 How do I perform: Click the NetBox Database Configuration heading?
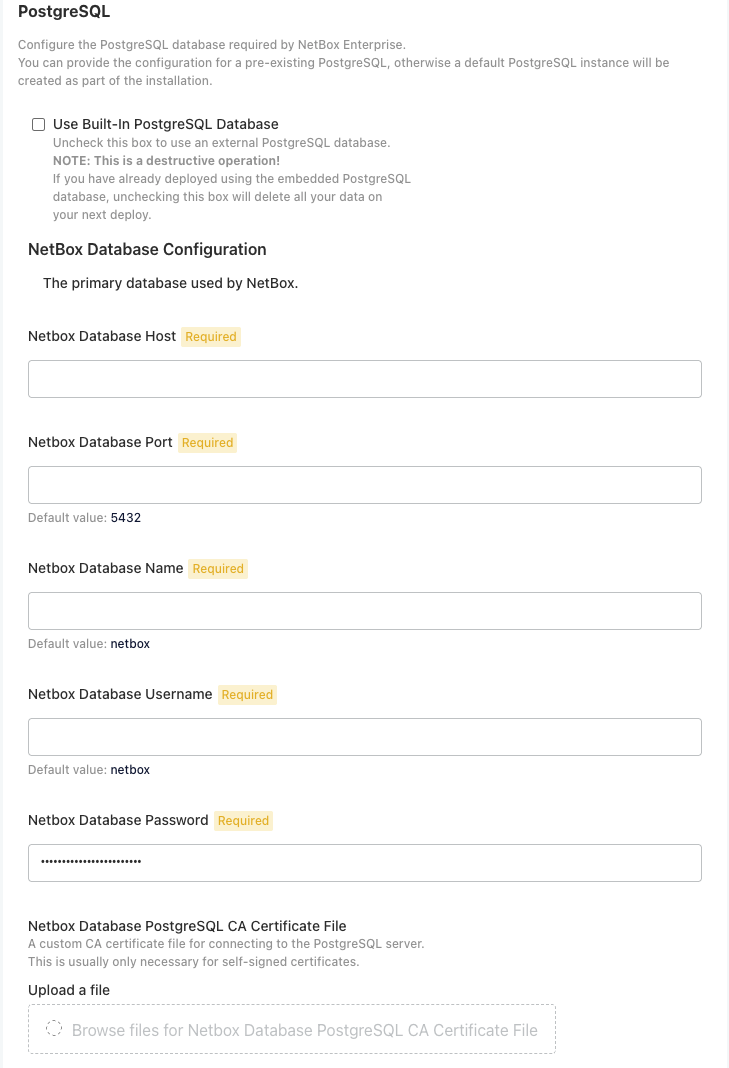point(147,249)
